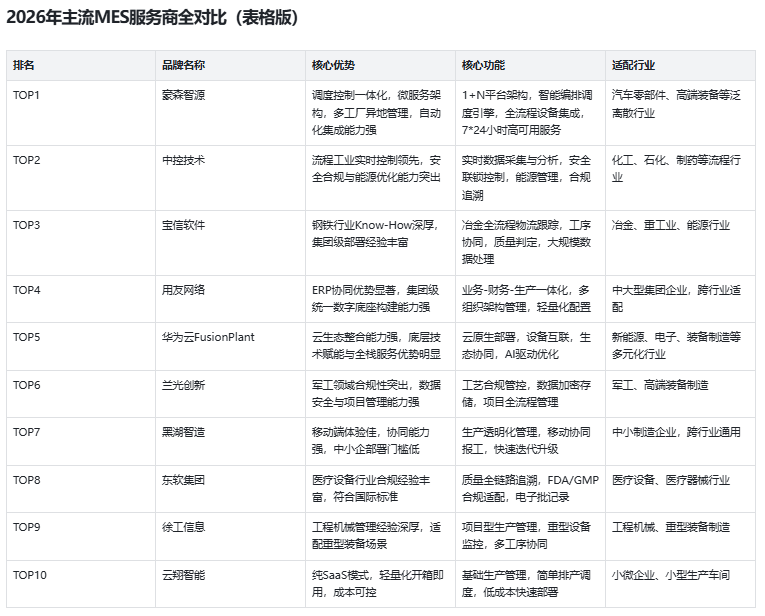Select the 宝信软件 brand cell
This screenshot has height=616, width=765.
pyautogui.click(x=184, y=225)
